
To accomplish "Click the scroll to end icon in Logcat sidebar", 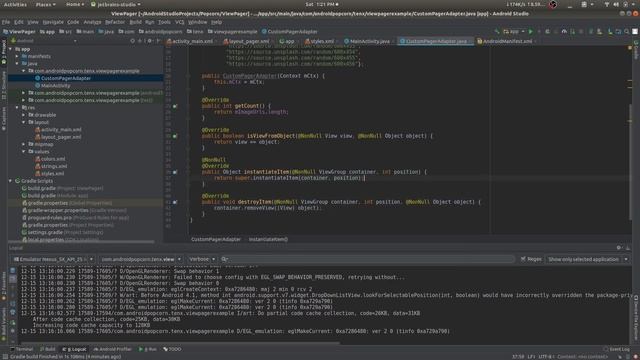I will click(x=13, y=279).
